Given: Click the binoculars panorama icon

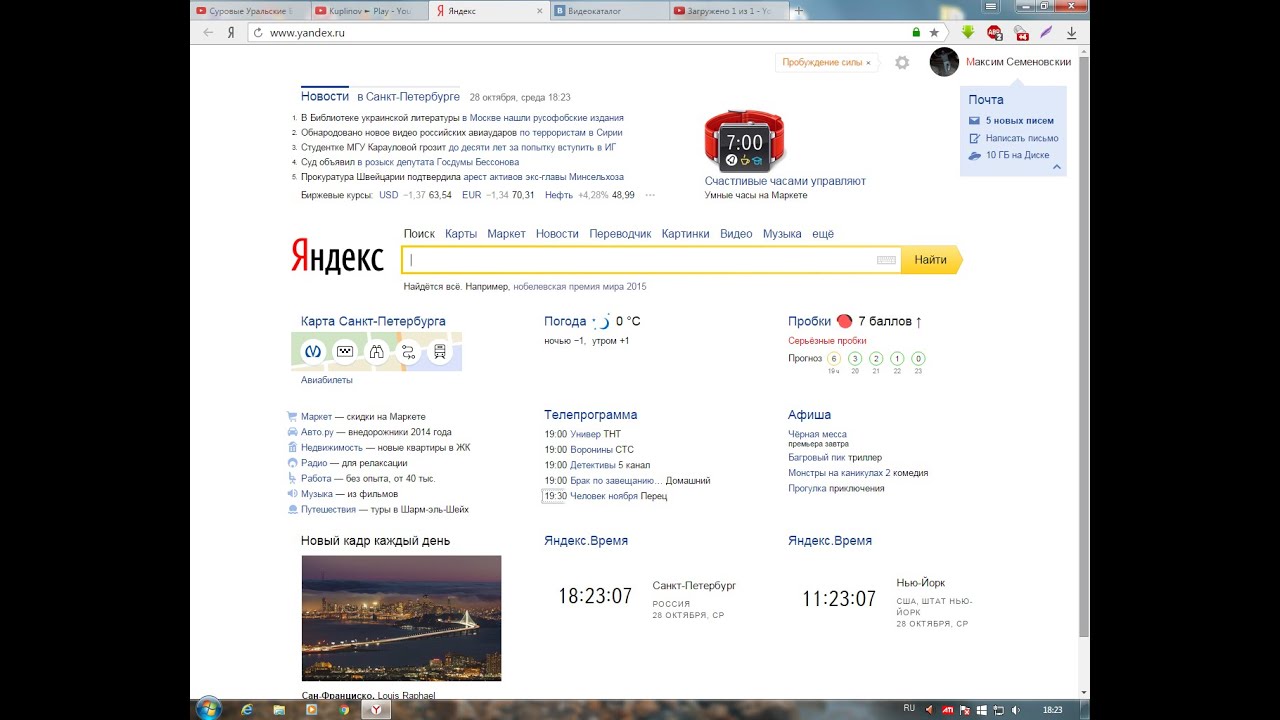Looking at the screenshot, I should pyautogui.click(x=376, y=352).
